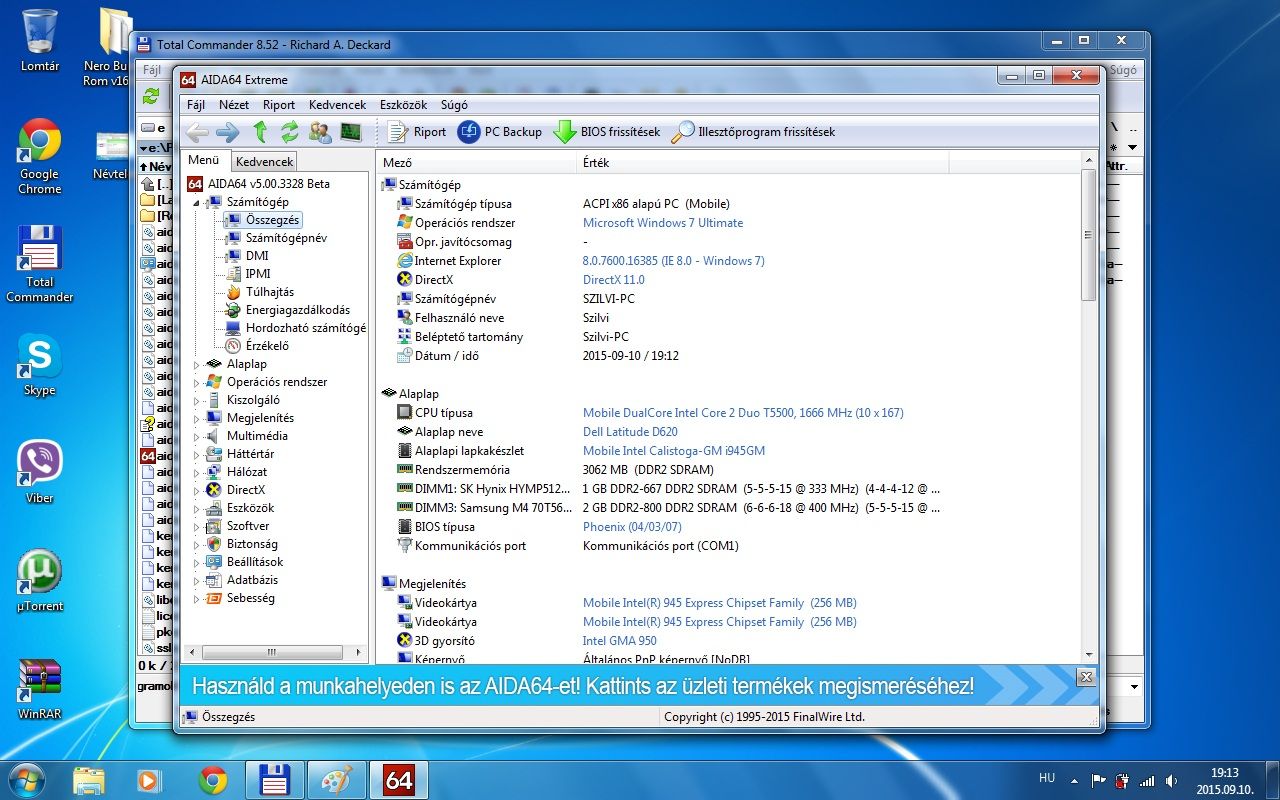
Task: Go up one level with green arrow
Action: click(260, 131)
